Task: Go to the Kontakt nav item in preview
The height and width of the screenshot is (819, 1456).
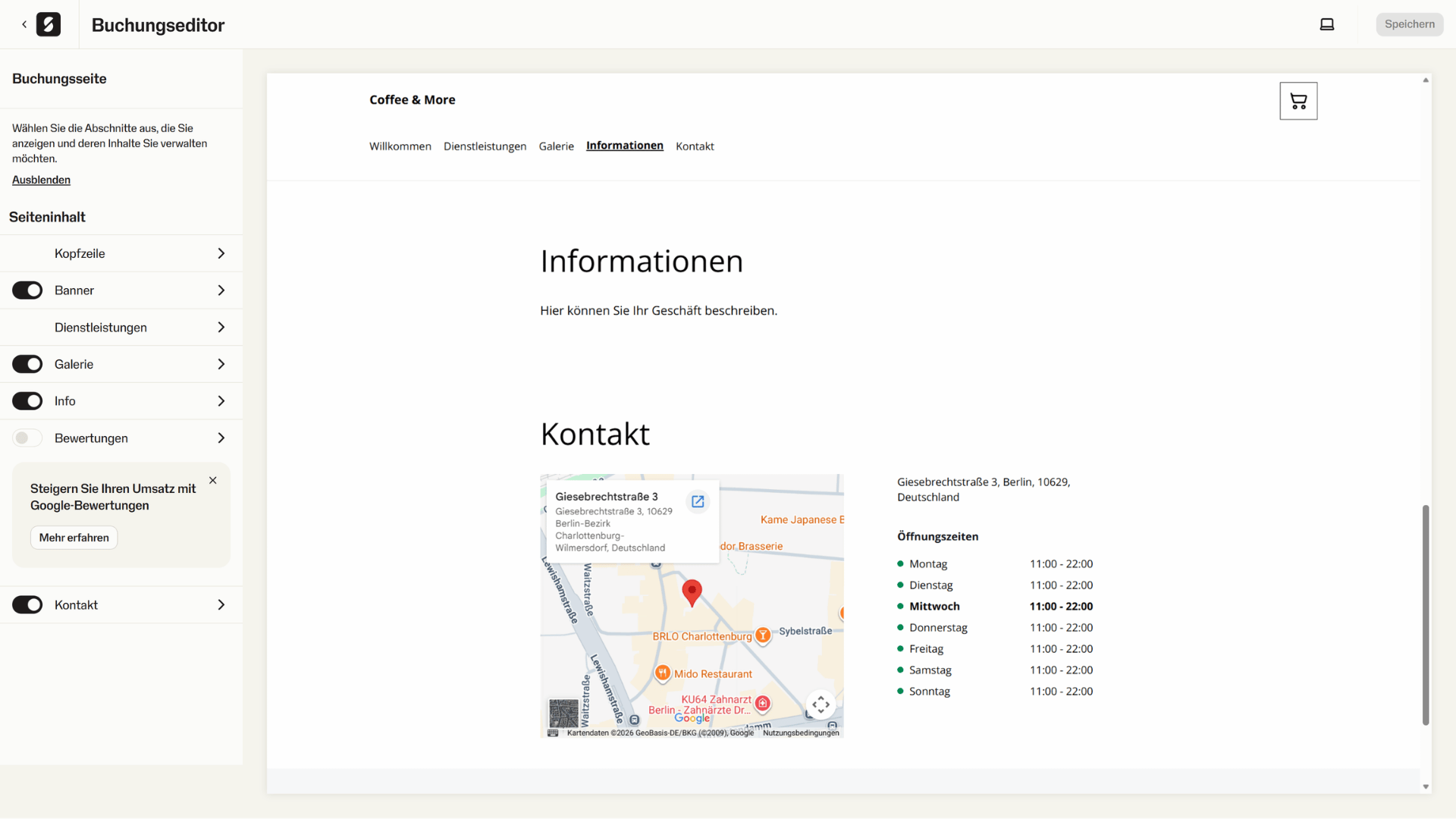Action: pos(695,146)
